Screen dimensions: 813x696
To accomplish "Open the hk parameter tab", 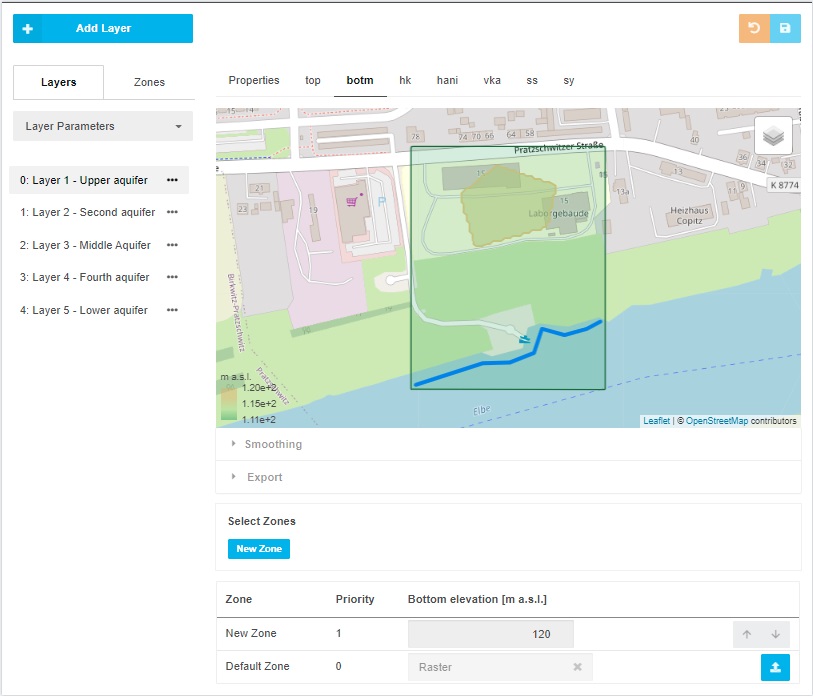I will click(405, 80).
